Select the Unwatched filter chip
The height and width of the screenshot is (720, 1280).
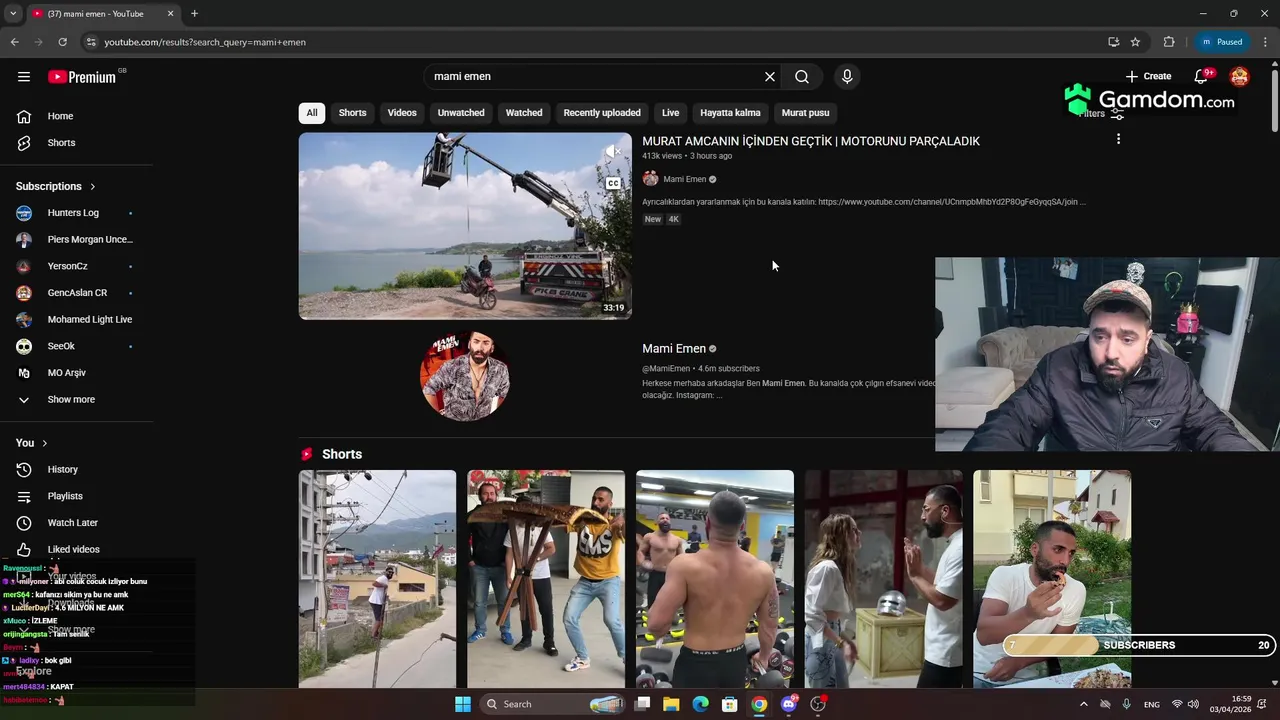pos(461,113)
